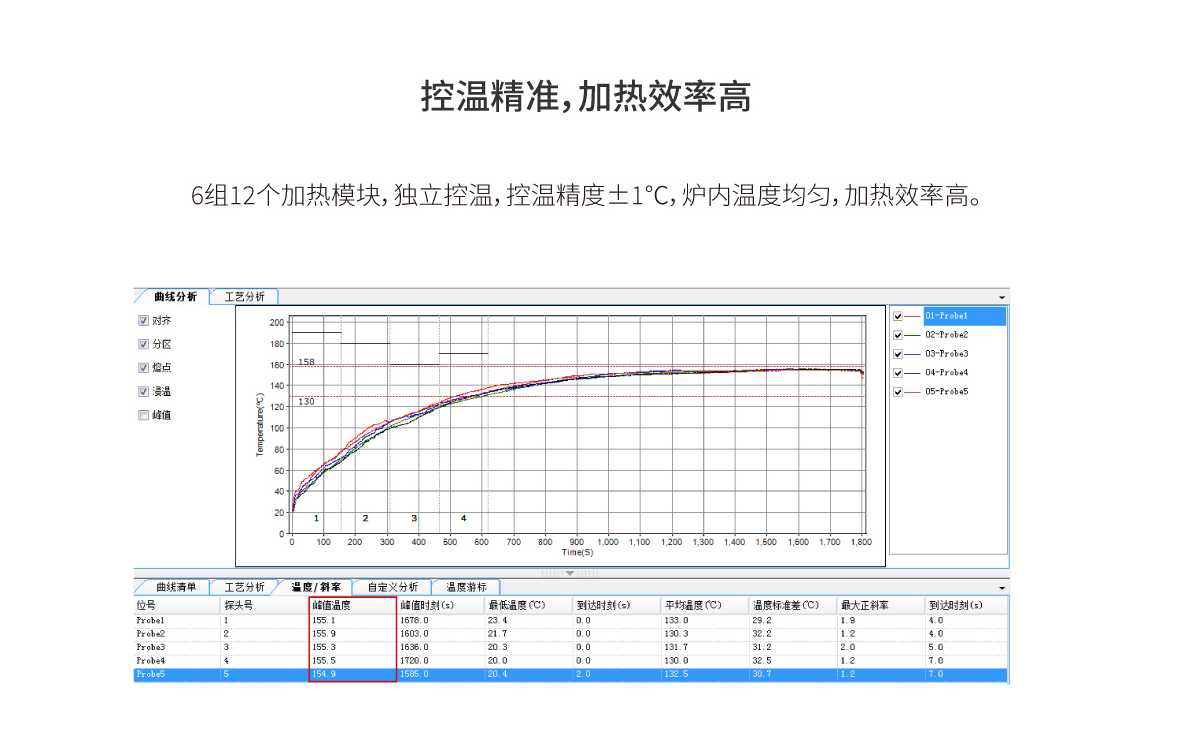Switch to the 曲线分析 tab
The height and width of the screenshot is (738, 1195).
tap(175, 297)
